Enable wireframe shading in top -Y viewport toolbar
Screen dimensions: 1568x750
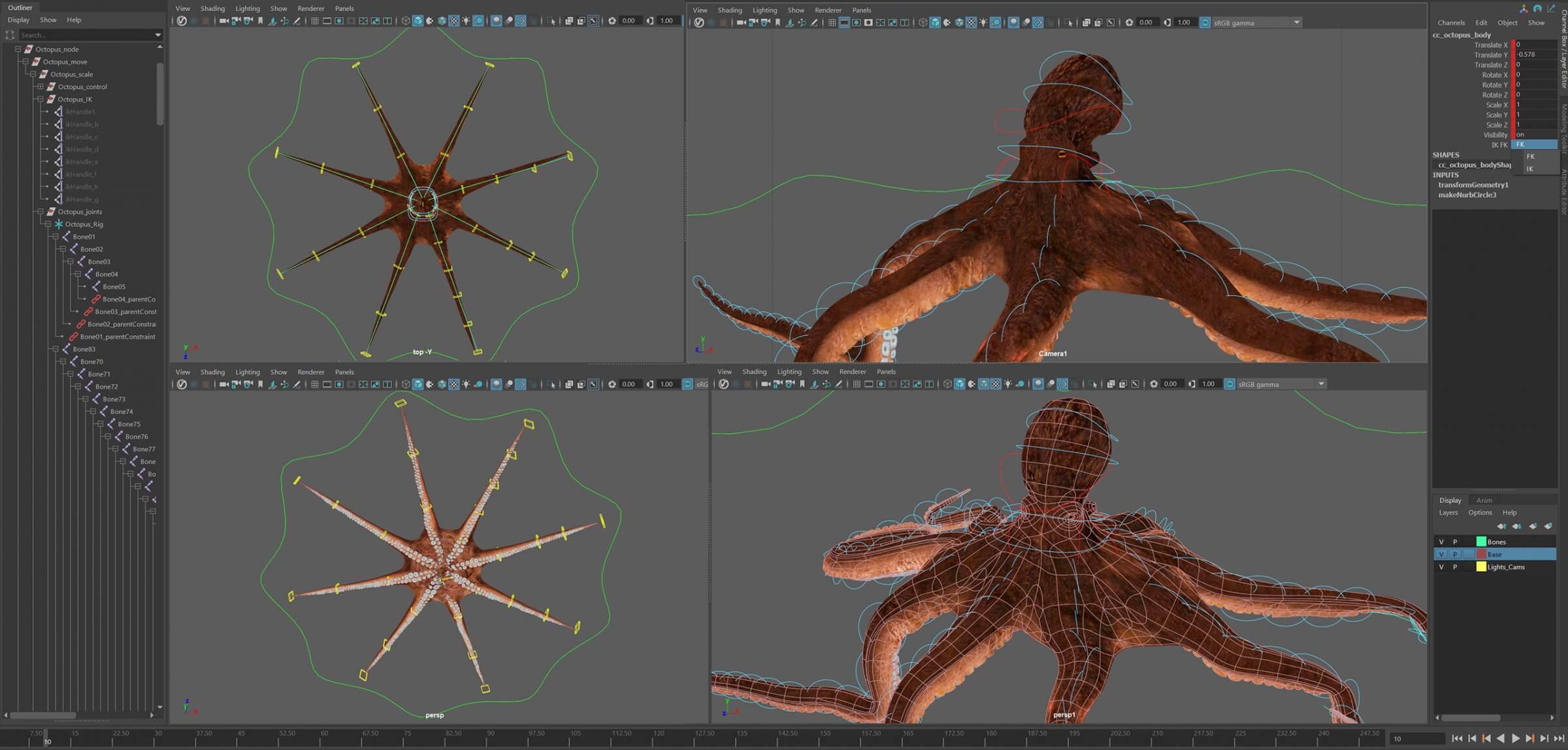(406, 21)
